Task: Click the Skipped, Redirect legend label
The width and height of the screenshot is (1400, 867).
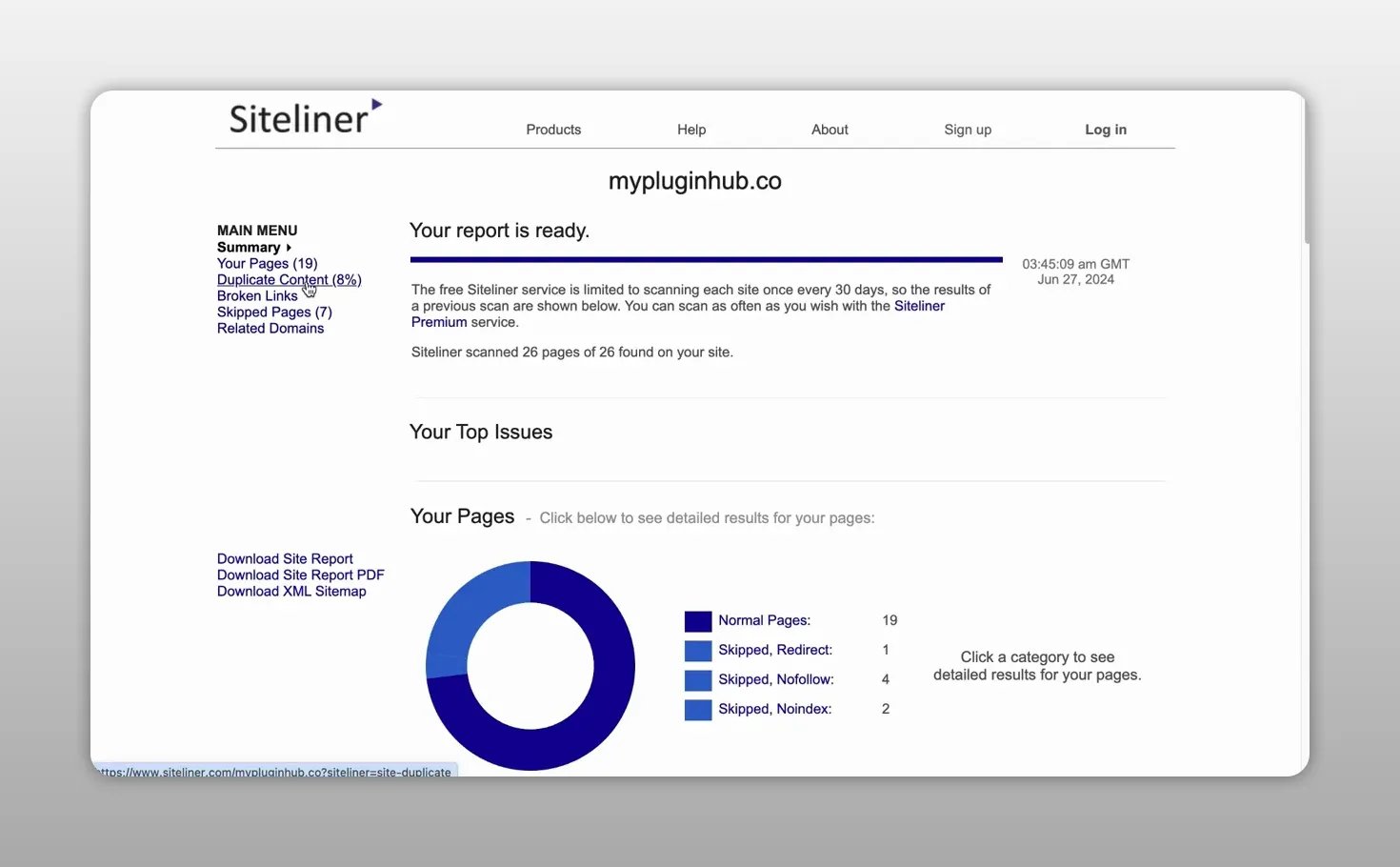Action: (x=775, y=650)
